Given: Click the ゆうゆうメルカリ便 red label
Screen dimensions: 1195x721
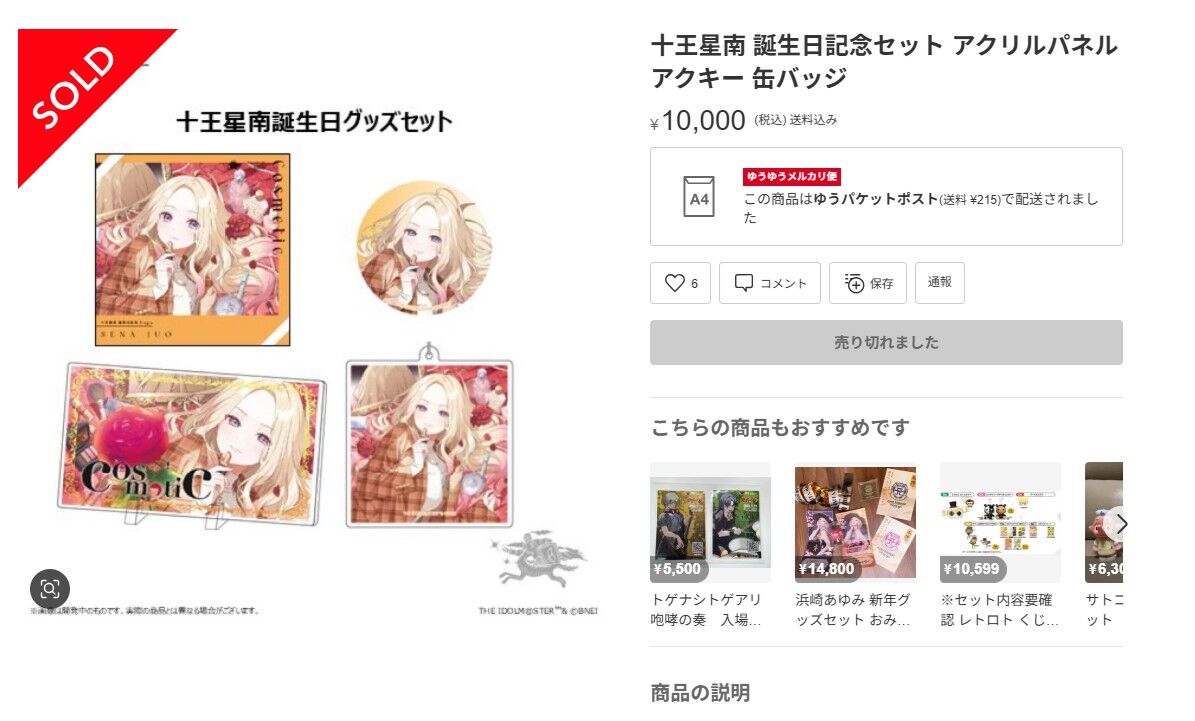Looking at the screenshot, I should 792,176.
